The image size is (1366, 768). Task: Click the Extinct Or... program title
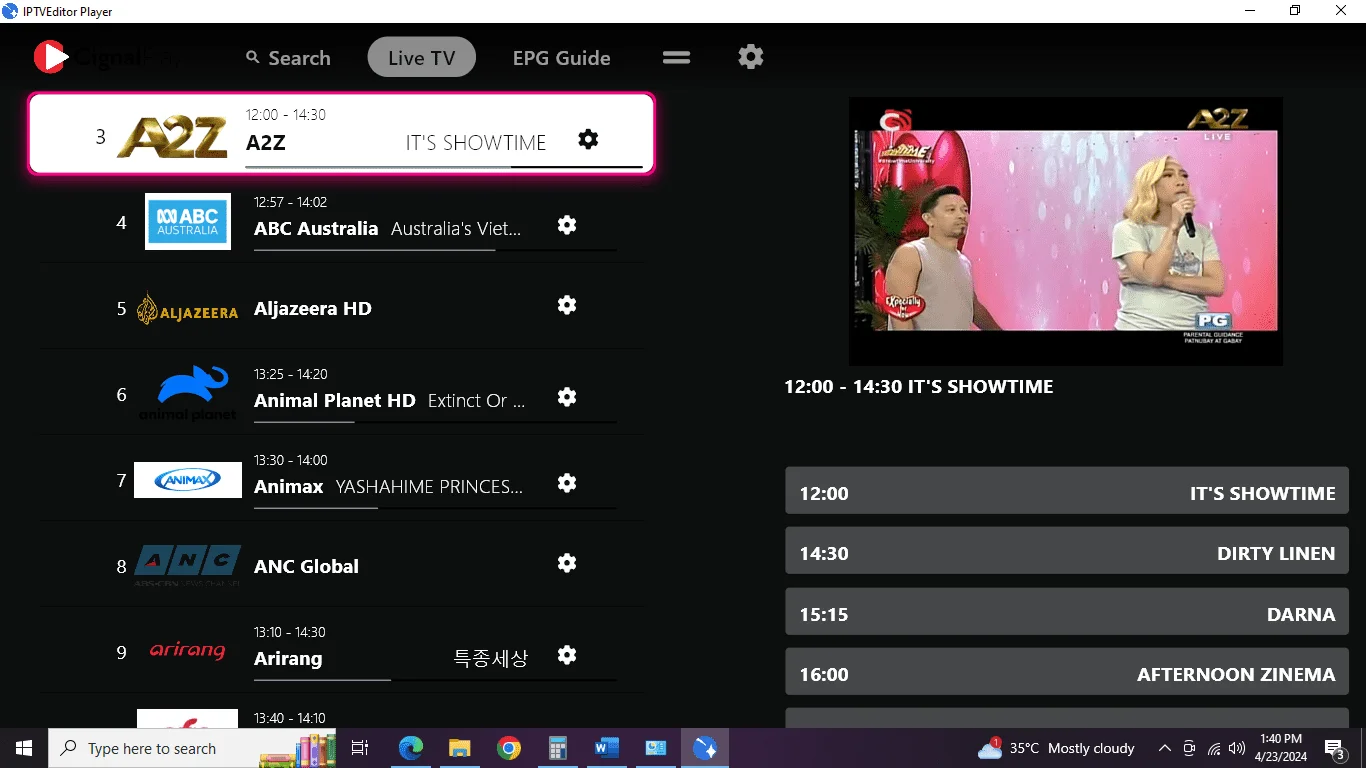point(476,401)
